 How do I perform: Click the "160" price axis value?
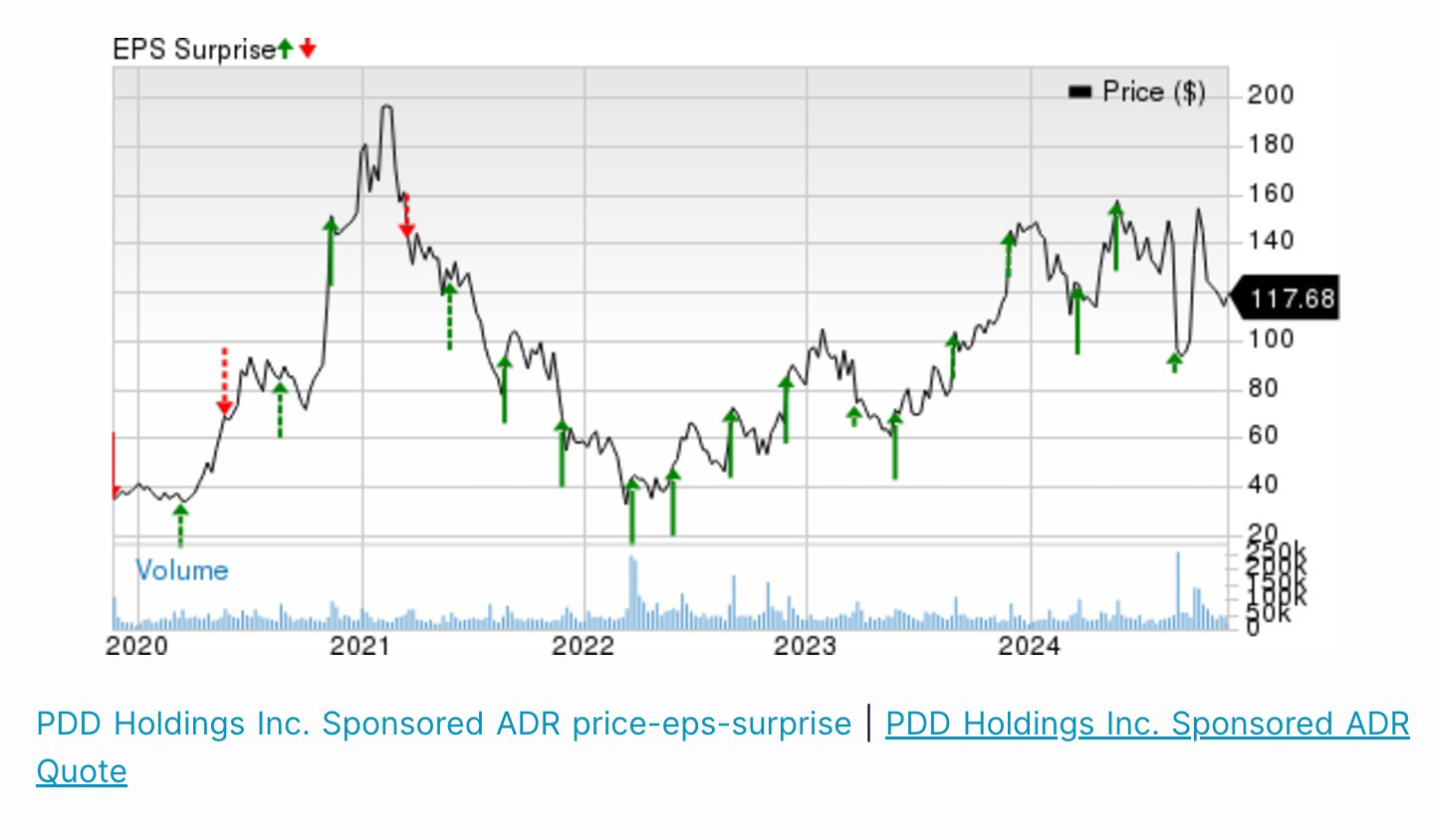click(x=1271, y=193)
